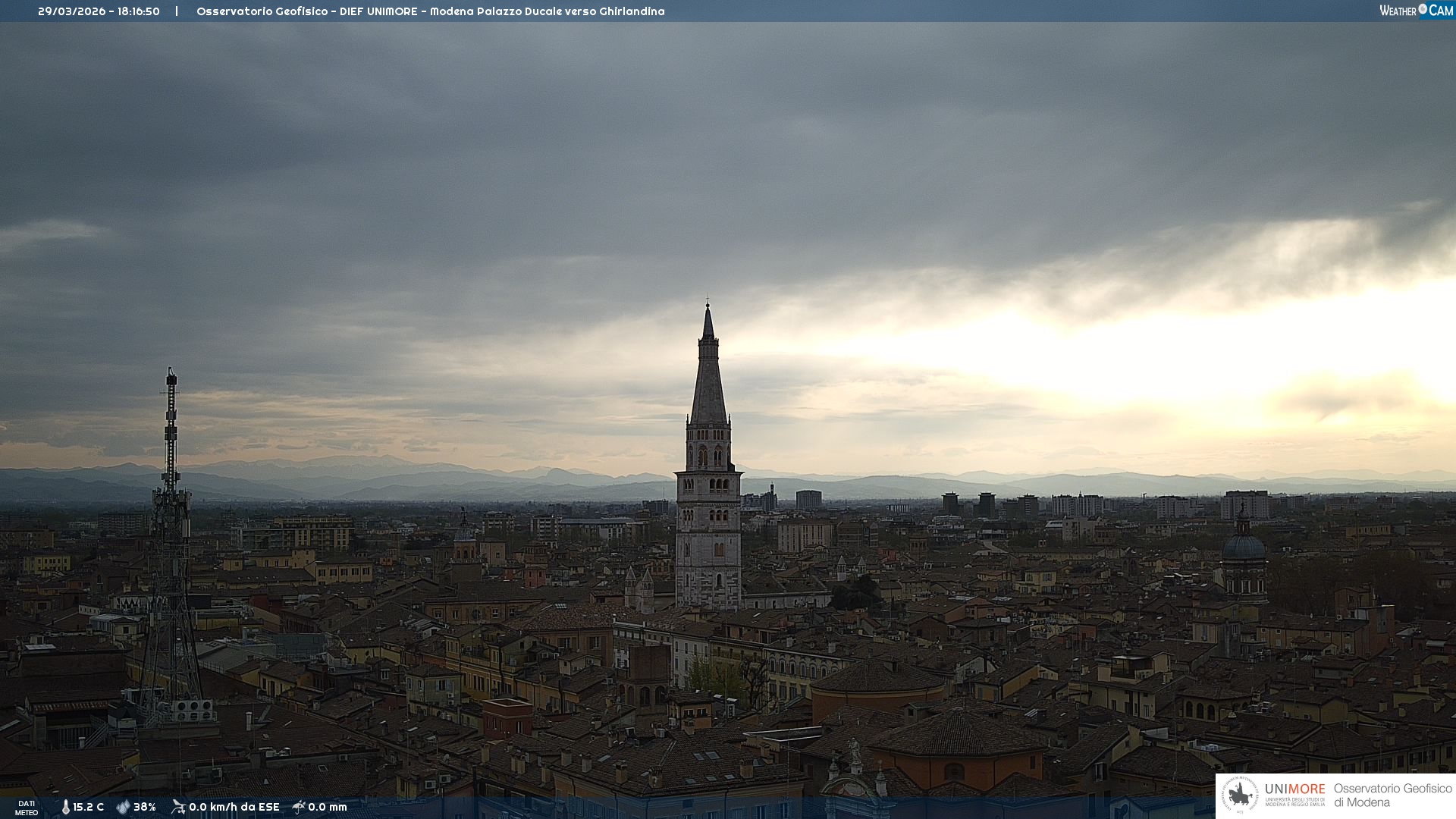
Task: Click the DATI METEO label
Action: coord(27,808)
